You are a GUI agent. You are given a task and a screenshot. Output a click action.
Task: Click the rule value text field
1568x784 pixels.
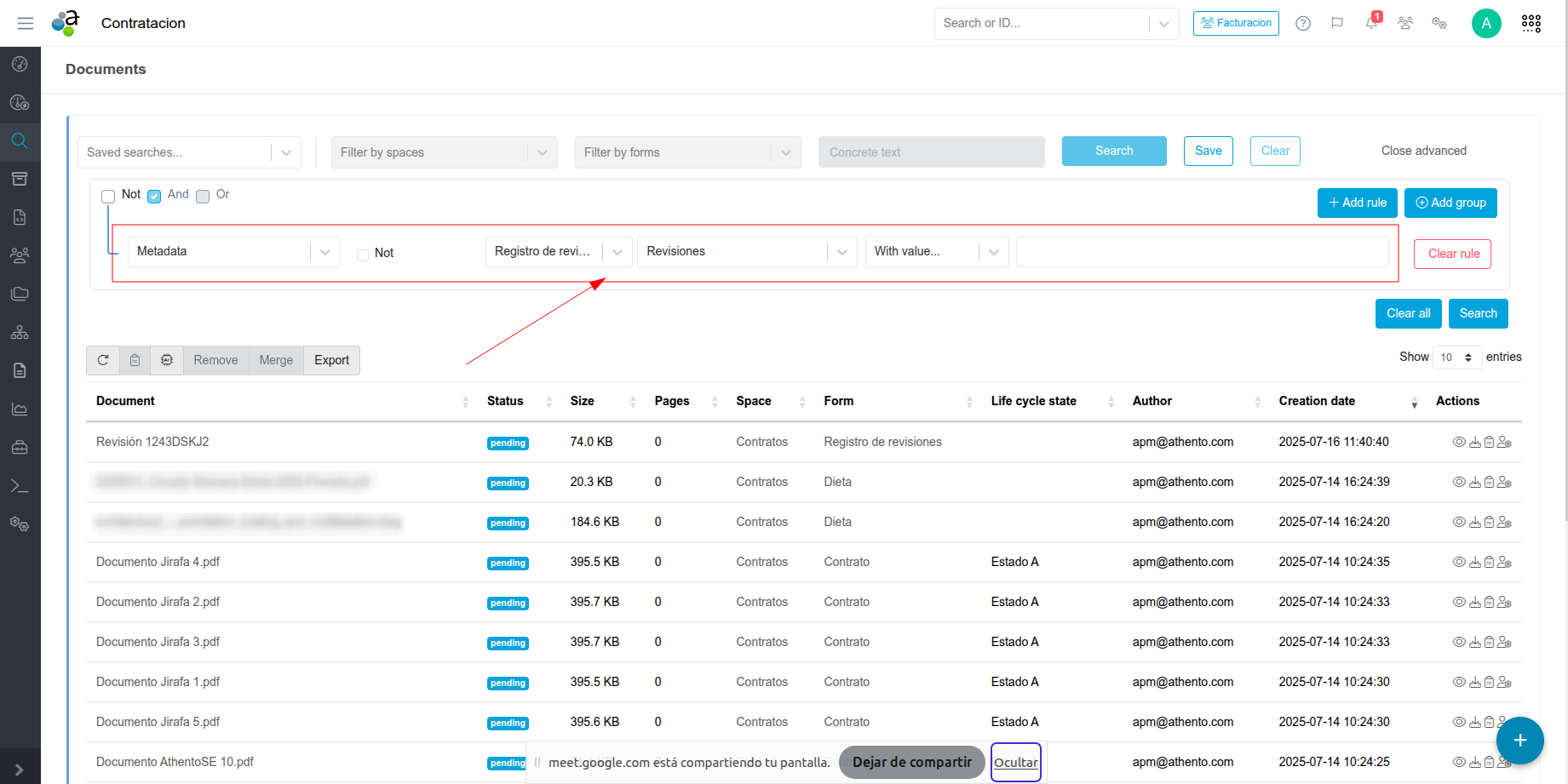(1202, 252)
